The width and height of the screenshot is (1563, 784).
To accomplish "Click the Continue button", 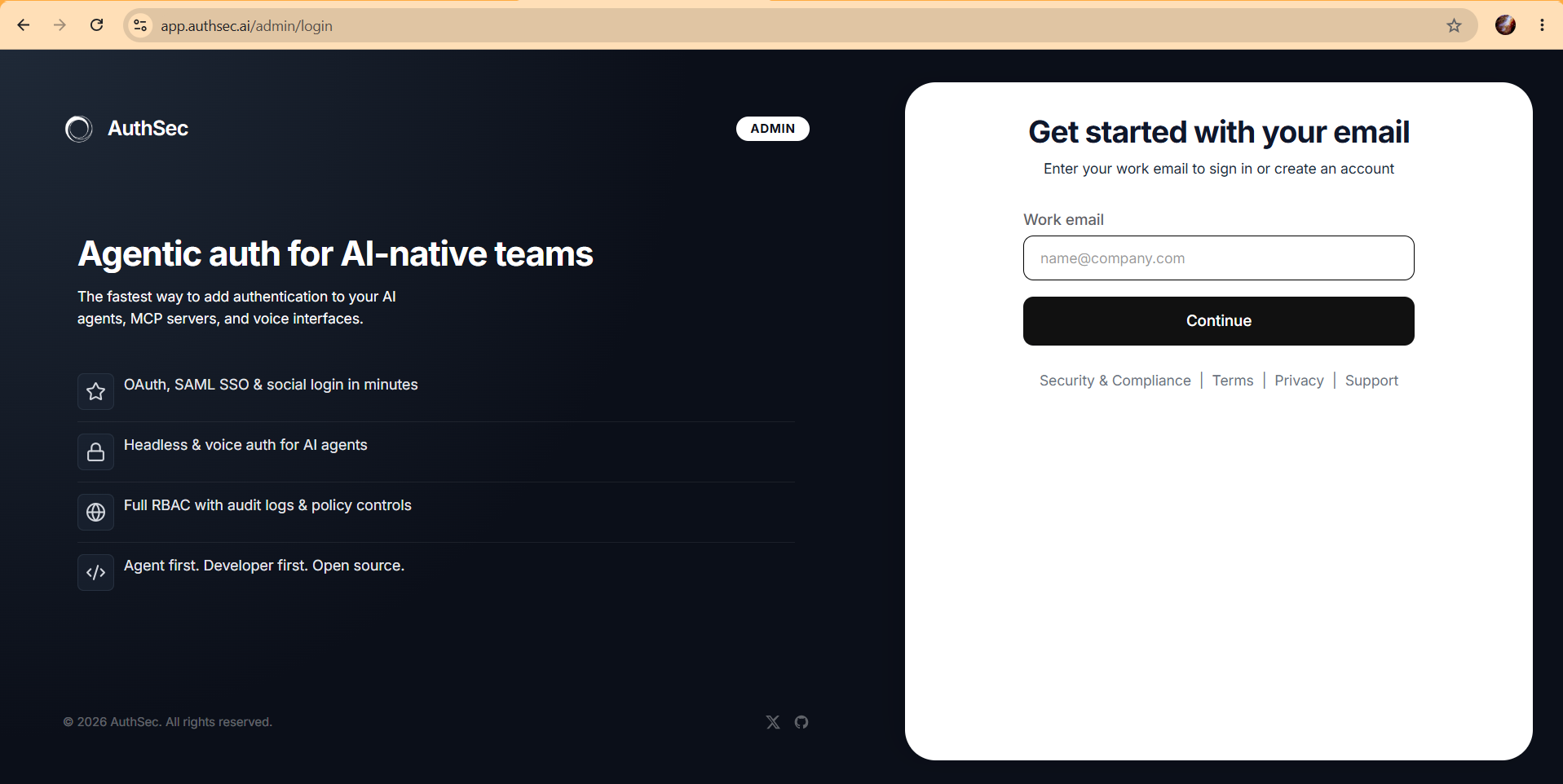I will tap(1218, 321).
